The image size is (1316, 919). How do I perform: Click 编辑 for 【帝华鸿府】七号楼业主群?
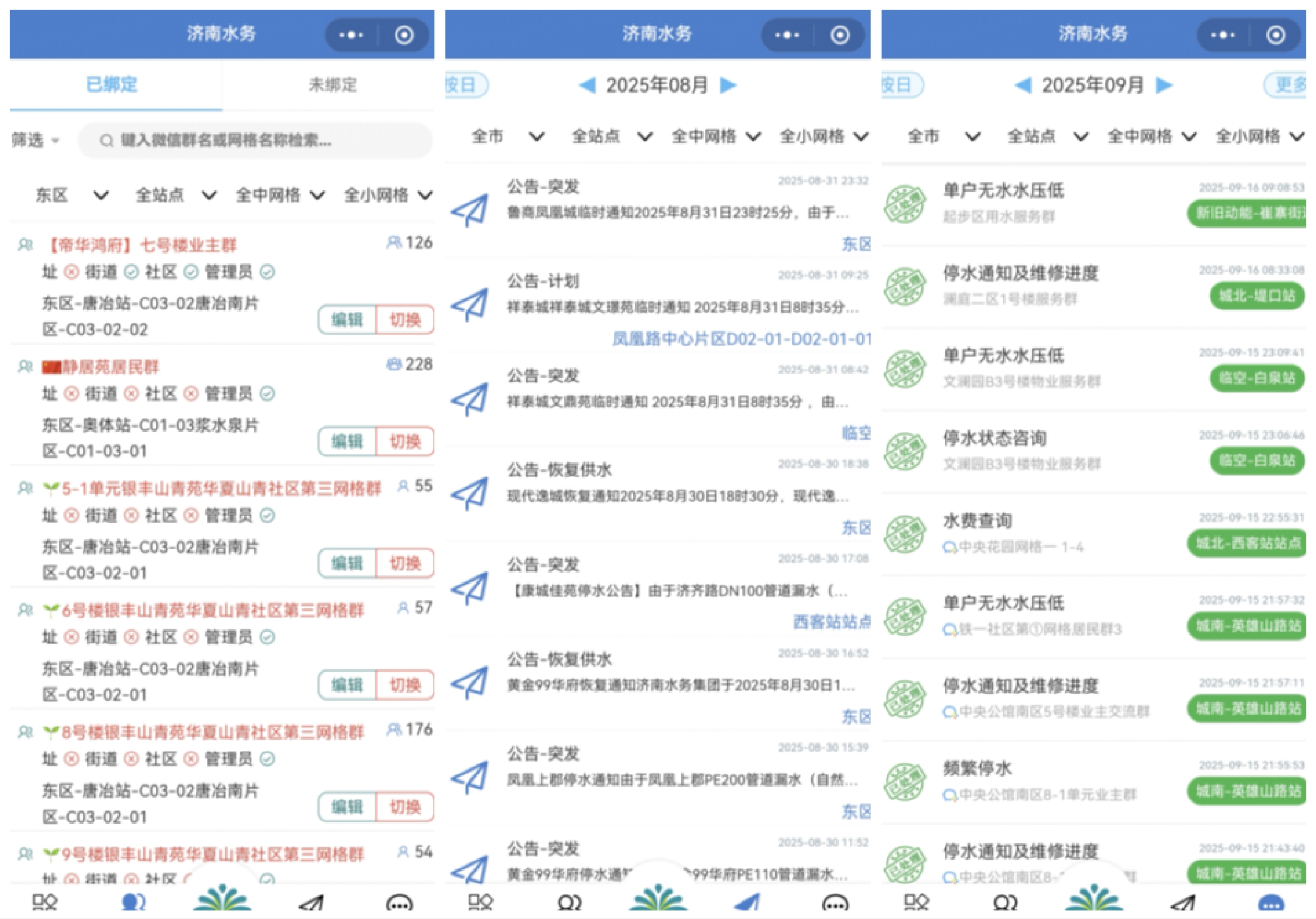pos(347,320)
